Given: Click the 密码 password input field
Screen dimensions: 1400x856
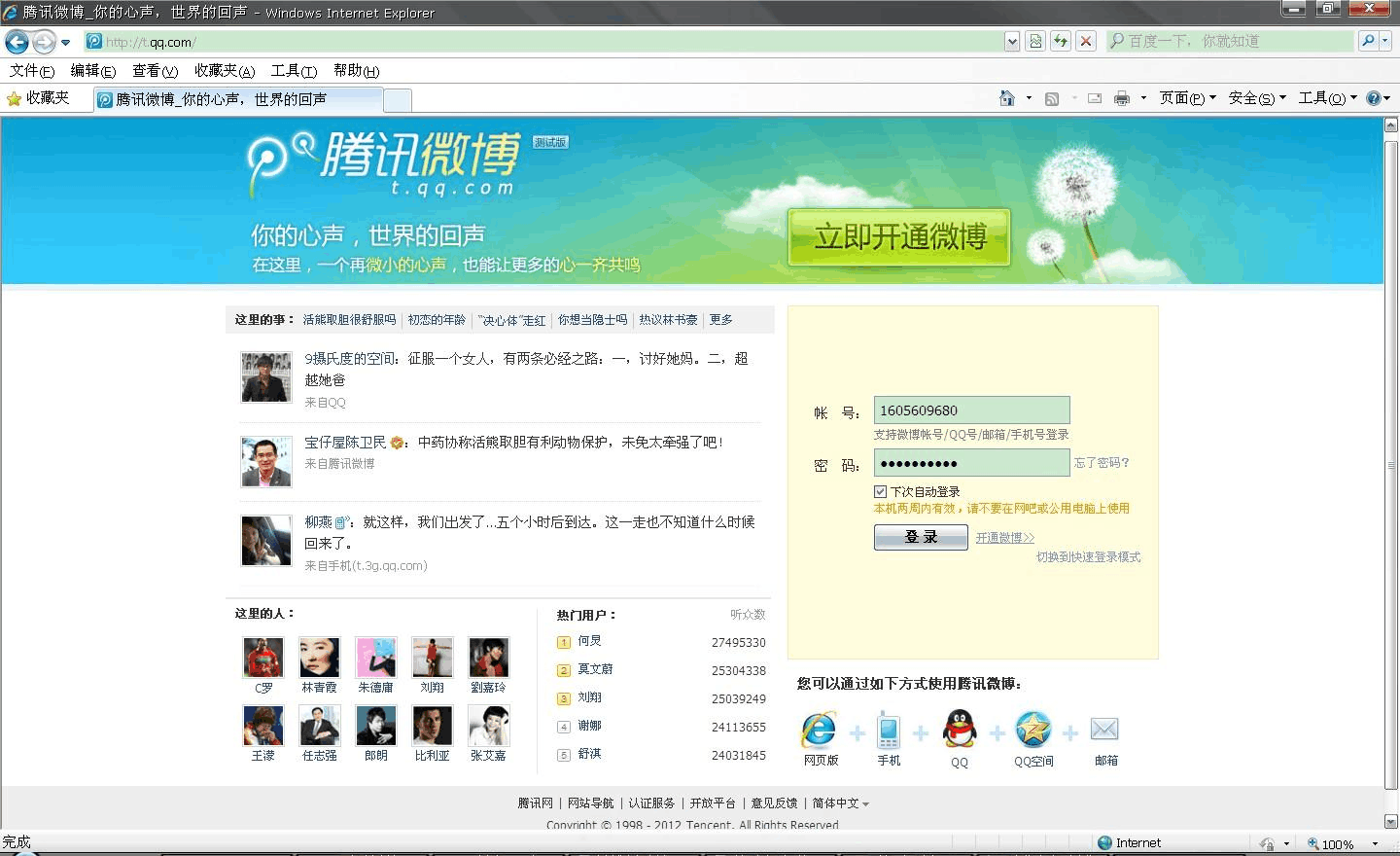Looking at the screenshot, I should click(972, 463).
